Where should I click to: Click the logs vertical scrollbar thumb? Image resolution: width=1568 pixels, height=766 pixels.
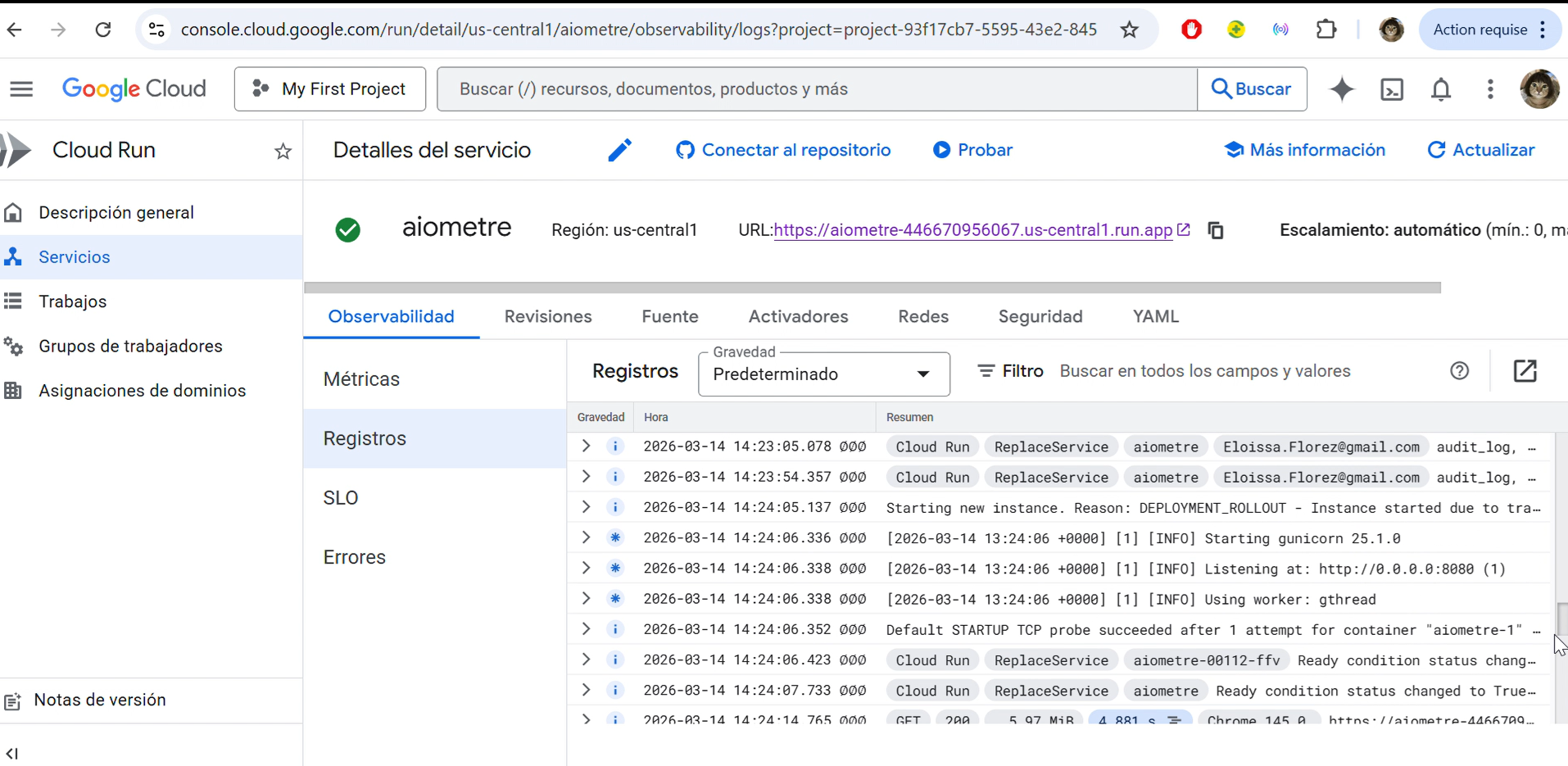pos(1561,619)
